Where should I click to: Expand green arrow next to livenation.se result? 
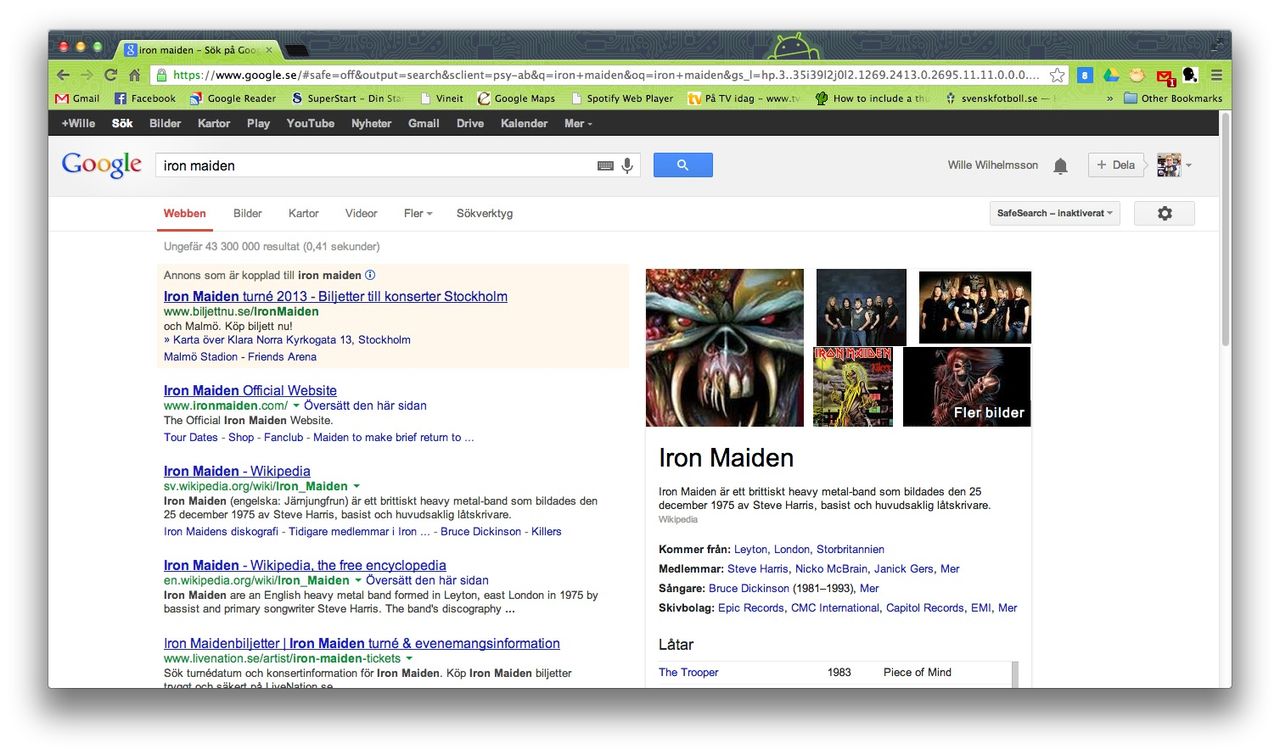point(410,659)
